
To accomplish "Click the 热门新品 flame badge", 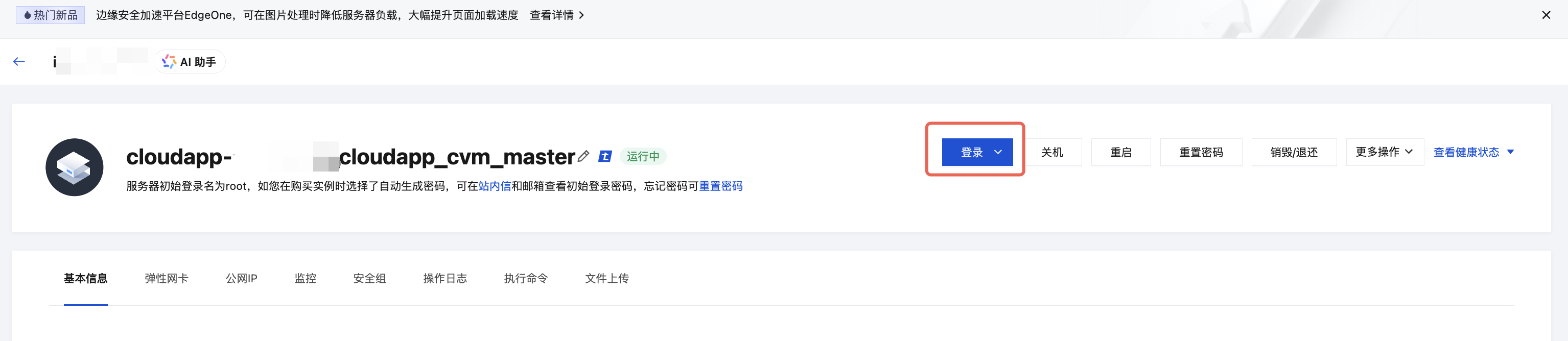I will point(51,15).
